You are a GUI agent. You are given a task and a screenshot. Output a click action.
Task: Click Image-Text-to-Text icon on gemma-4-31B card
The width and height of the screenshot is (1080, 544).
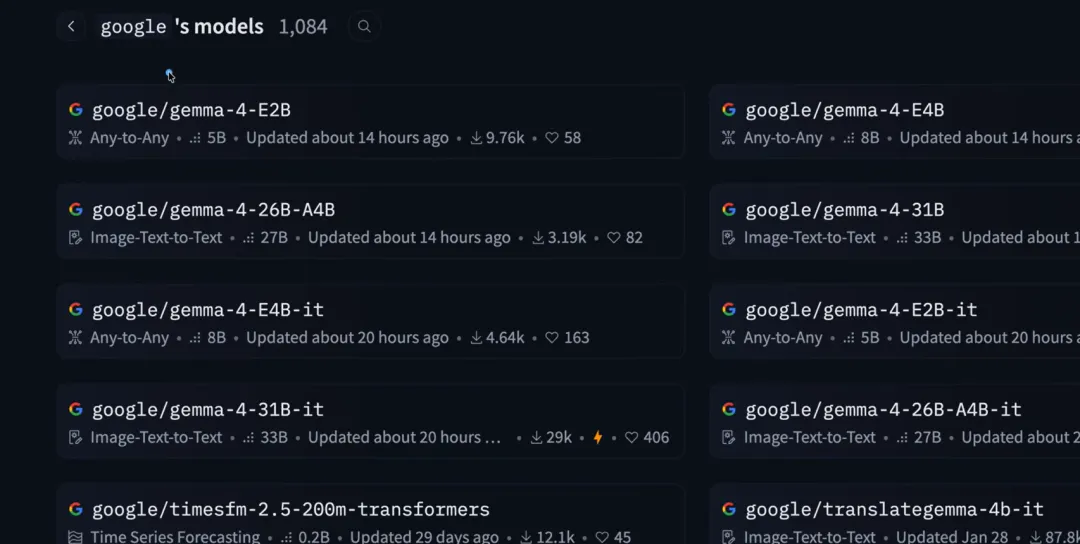tap(728, 238)
